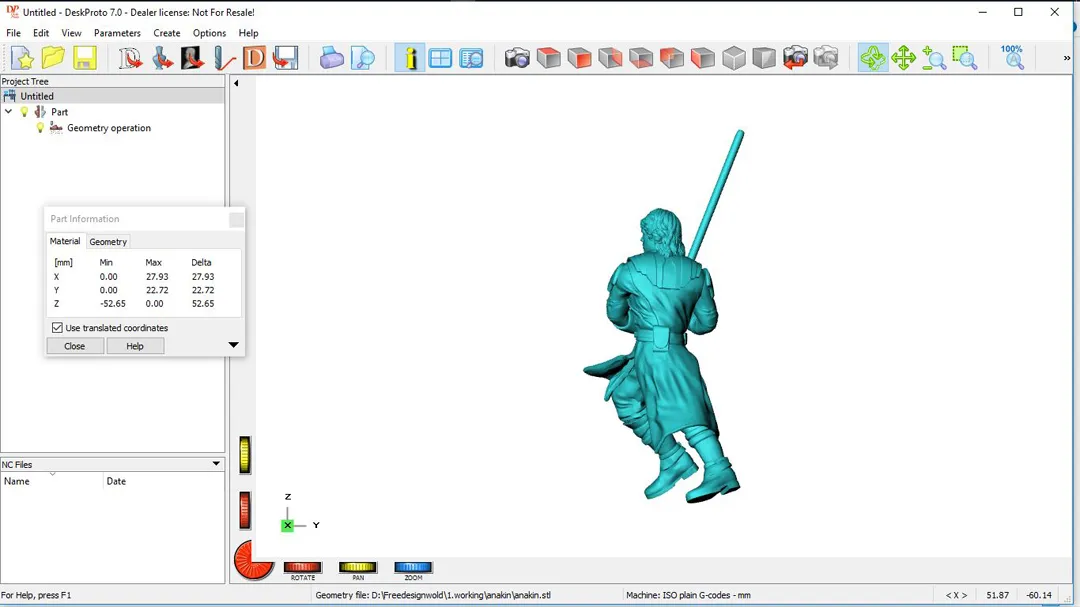Click the Write NC program file icon

click(285, 59)
